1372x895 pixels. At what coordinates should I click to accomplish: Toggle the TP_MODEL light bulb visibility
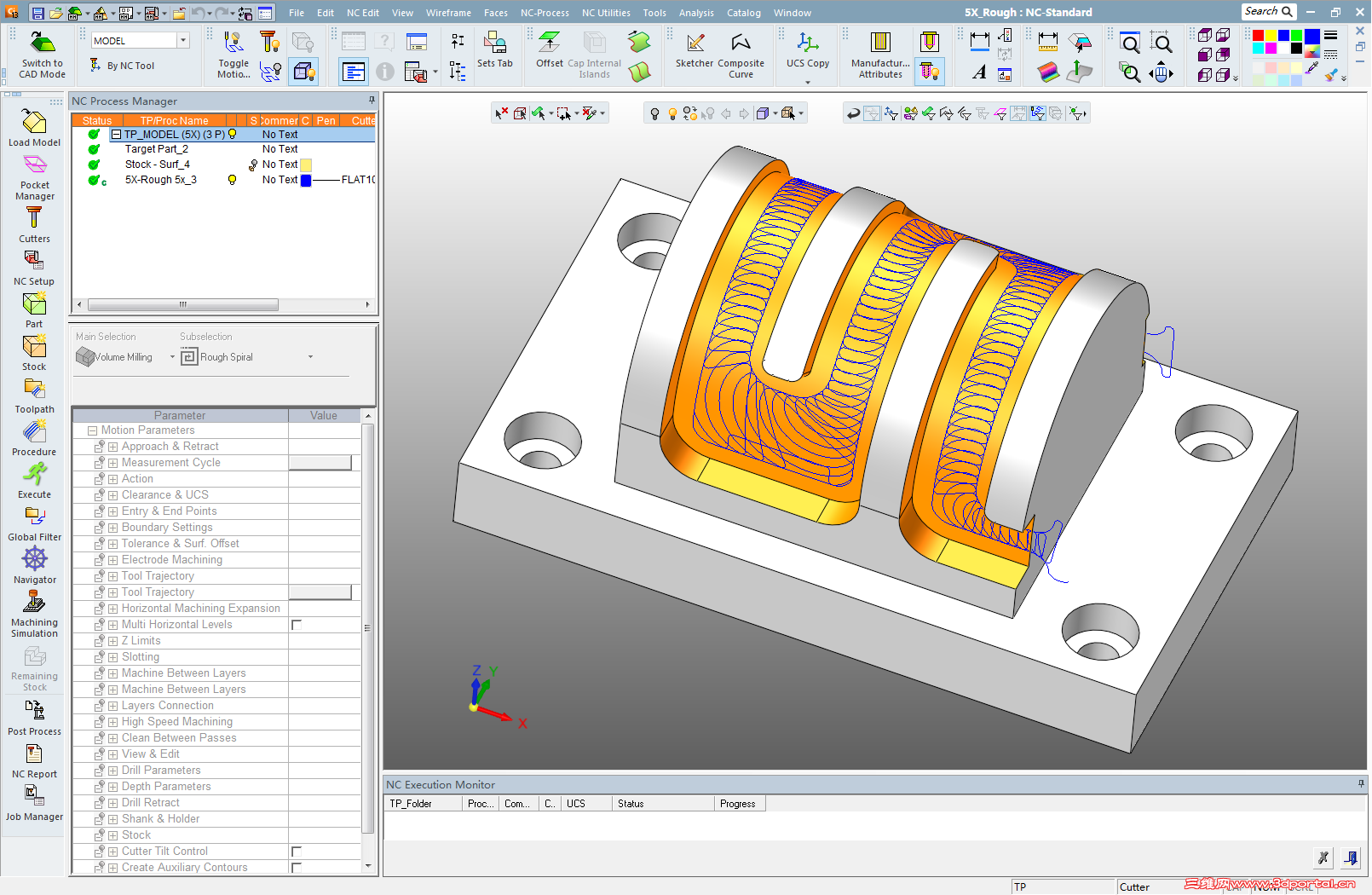232,135
